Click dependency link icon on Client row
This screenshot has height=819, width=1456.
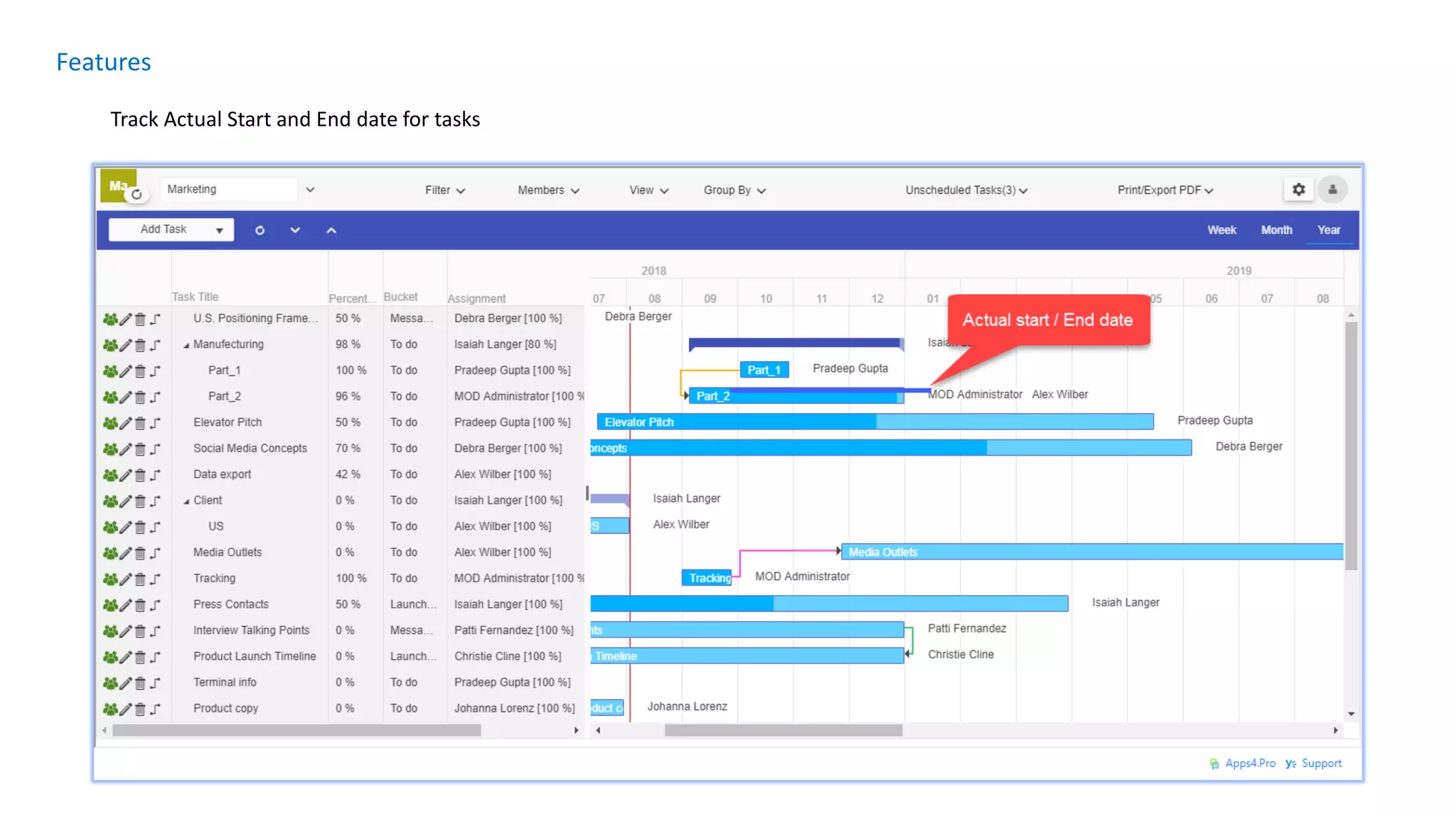(x=155, y=501)
